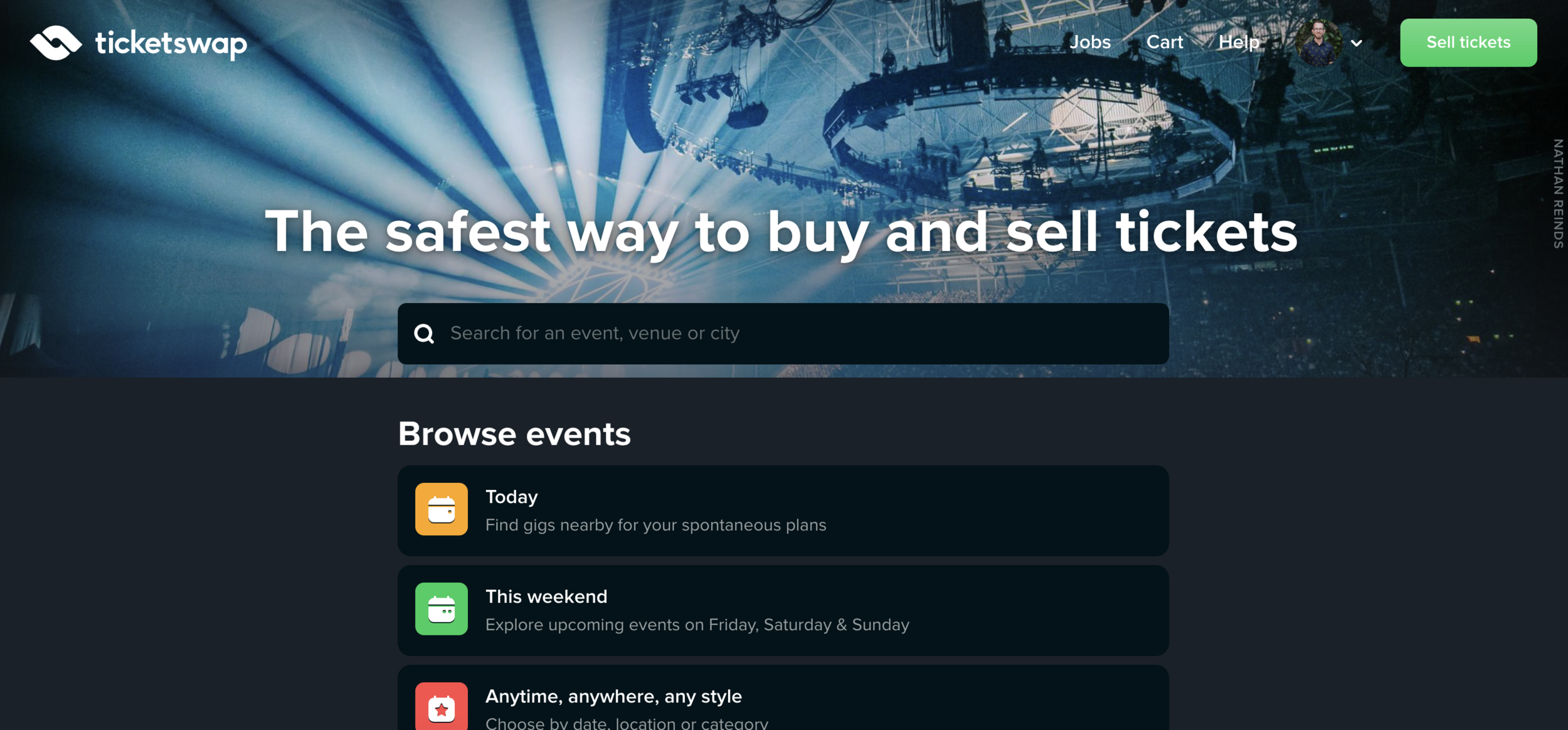Open the Help menu item
Viewport: 1568px width, 730px height.
pyautogui.click(x=1239, y=42)
